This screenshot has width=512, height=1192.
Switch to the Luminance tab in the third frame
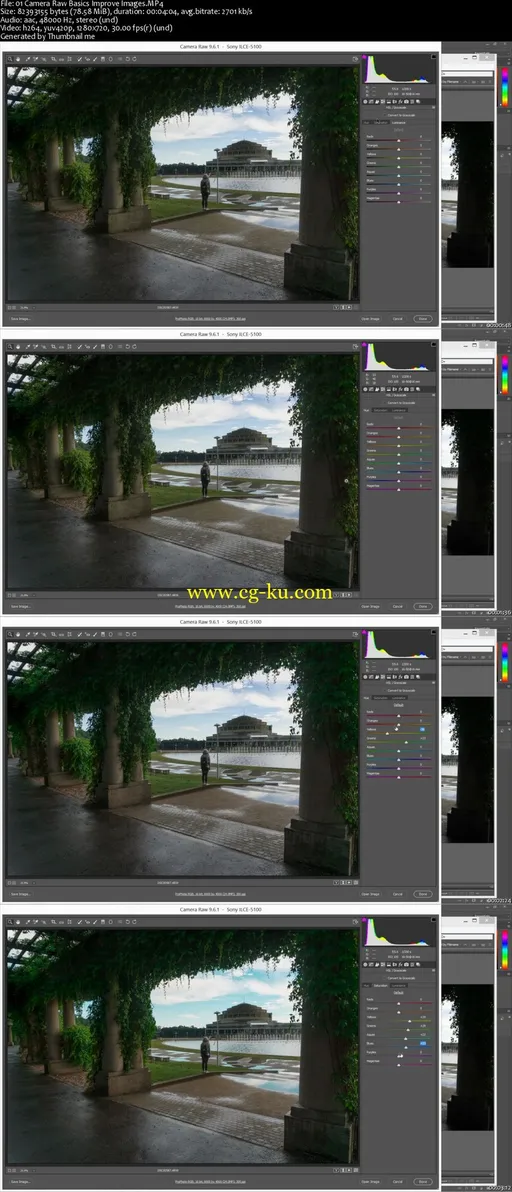pos(399,698)
